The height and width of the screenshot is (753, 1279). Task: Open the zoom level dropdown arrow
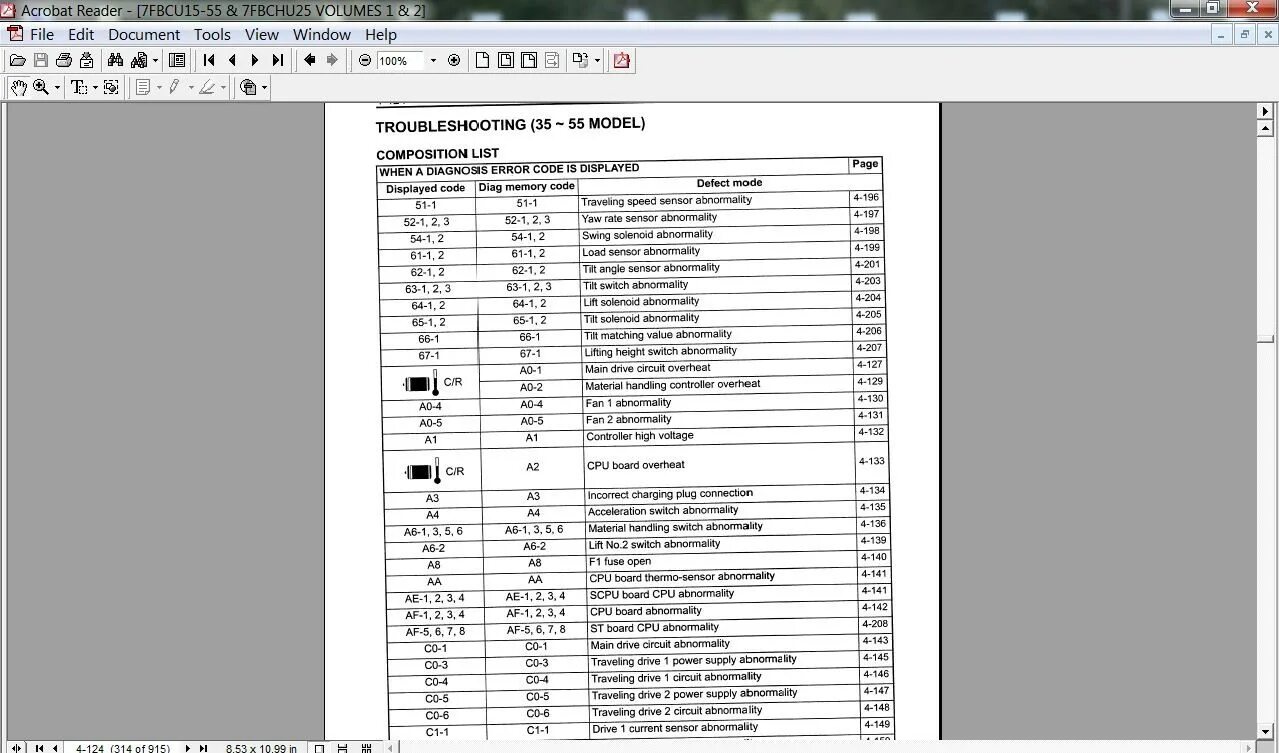point(433,61)
